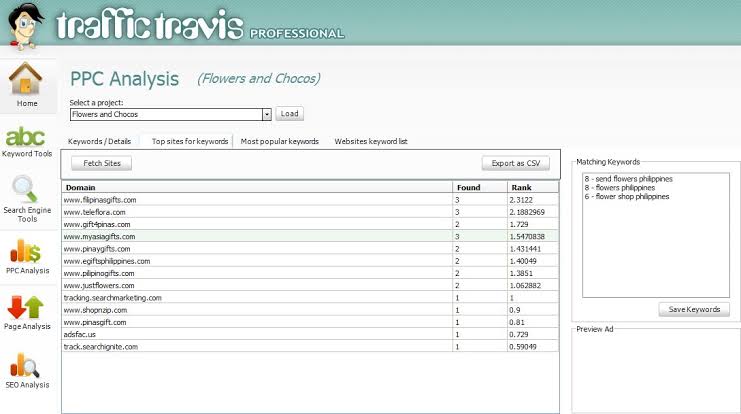Screen dimensions: 741x414
Task: Click rank value 1.5470838
Action: point(527,237)
